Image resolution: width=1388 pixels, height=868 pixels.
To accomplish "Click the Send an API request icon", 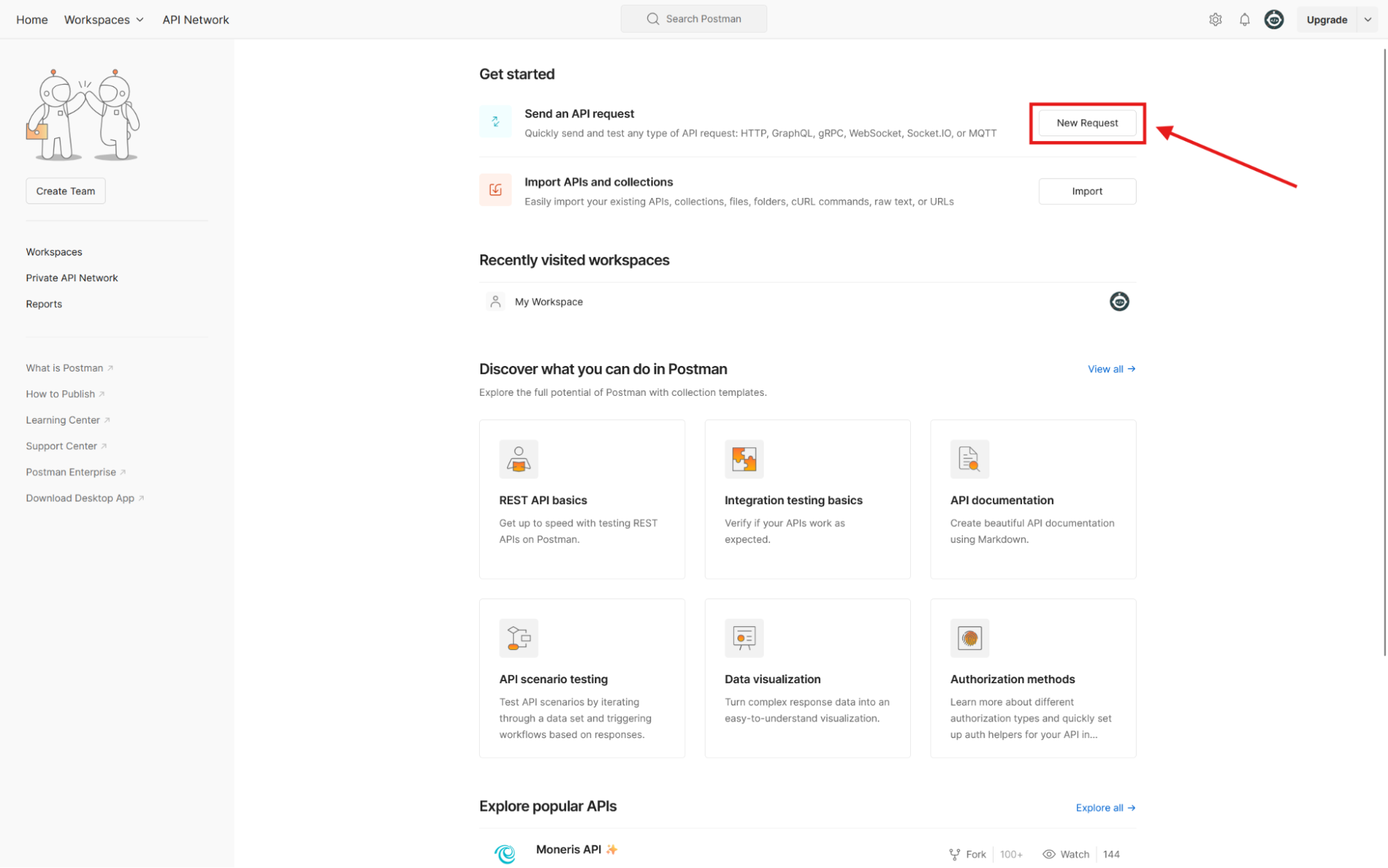I will point(495,122).
